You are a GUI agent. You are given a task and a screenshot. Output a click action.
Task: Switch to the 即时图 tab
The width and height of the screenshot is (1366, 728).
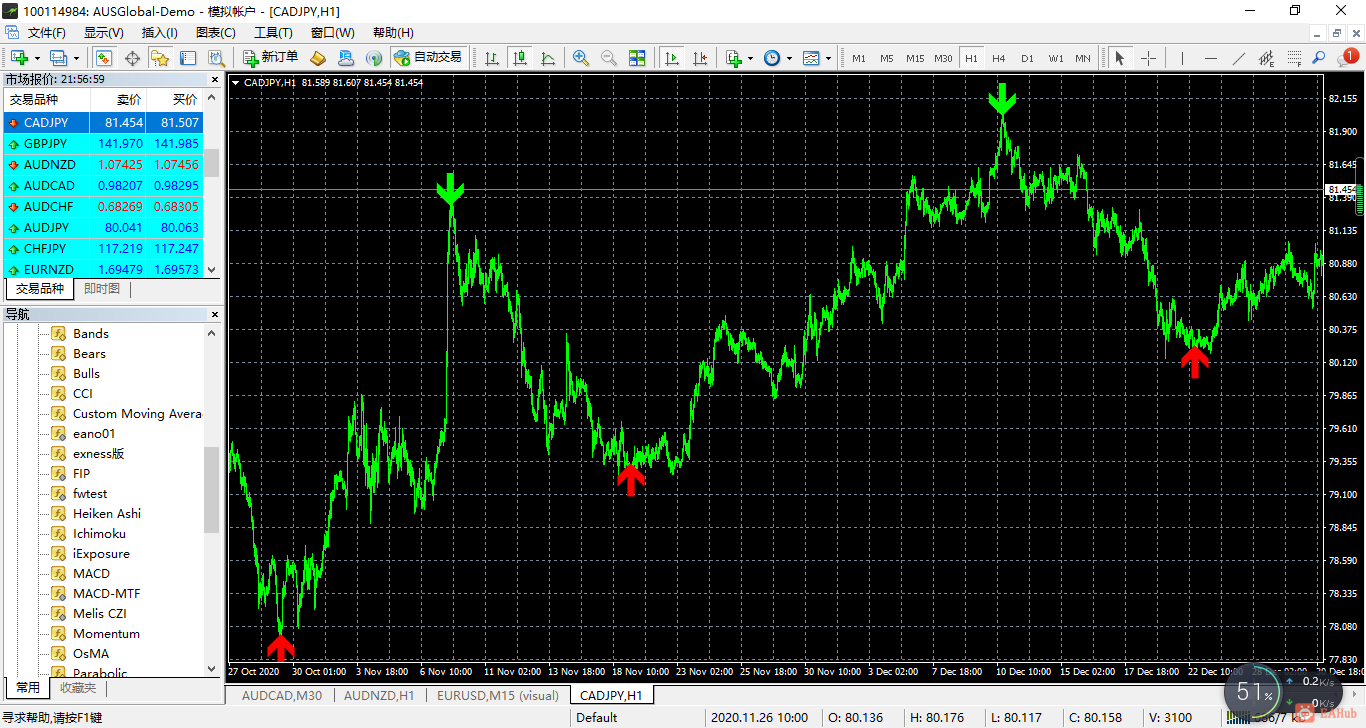[x=101, y=289]
